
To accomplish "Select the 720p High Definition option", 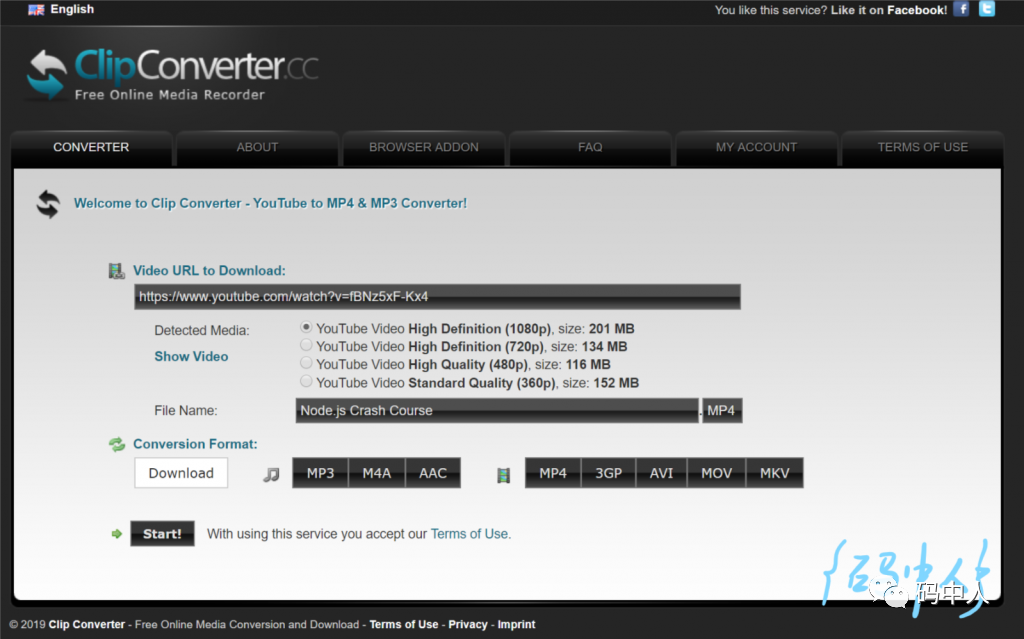I will click(x=306, y=345).
